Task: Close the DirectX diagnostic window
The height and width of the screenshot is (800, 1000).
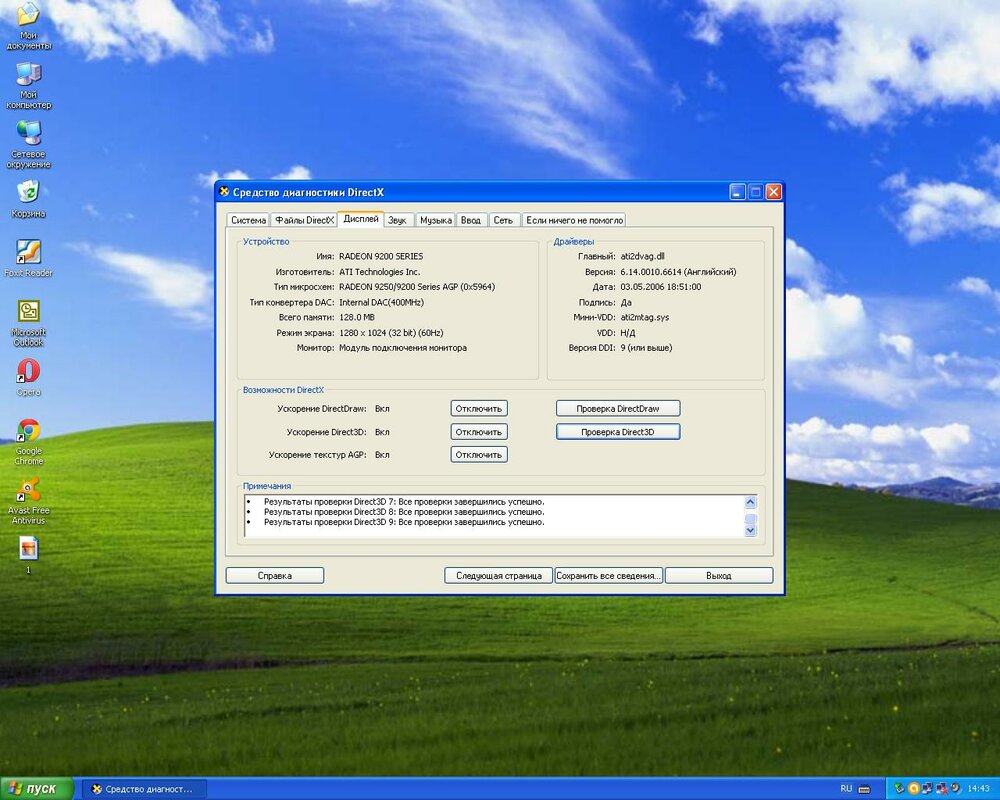Action: point(774,191)
